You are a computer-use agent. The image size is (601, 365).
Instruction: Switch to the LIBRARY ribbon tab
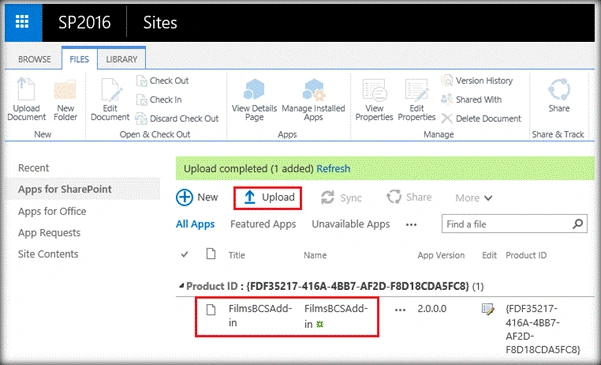122,59
